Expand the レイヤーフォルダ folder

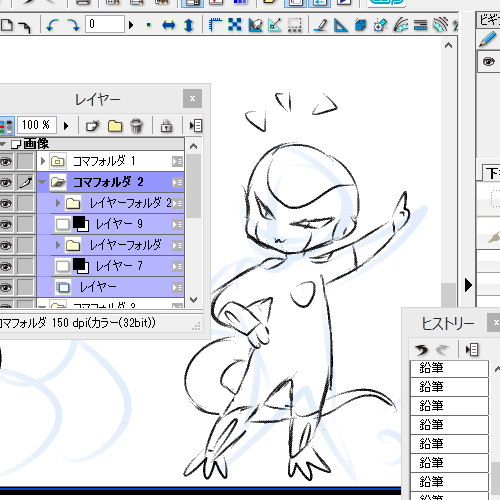(58, 245)
